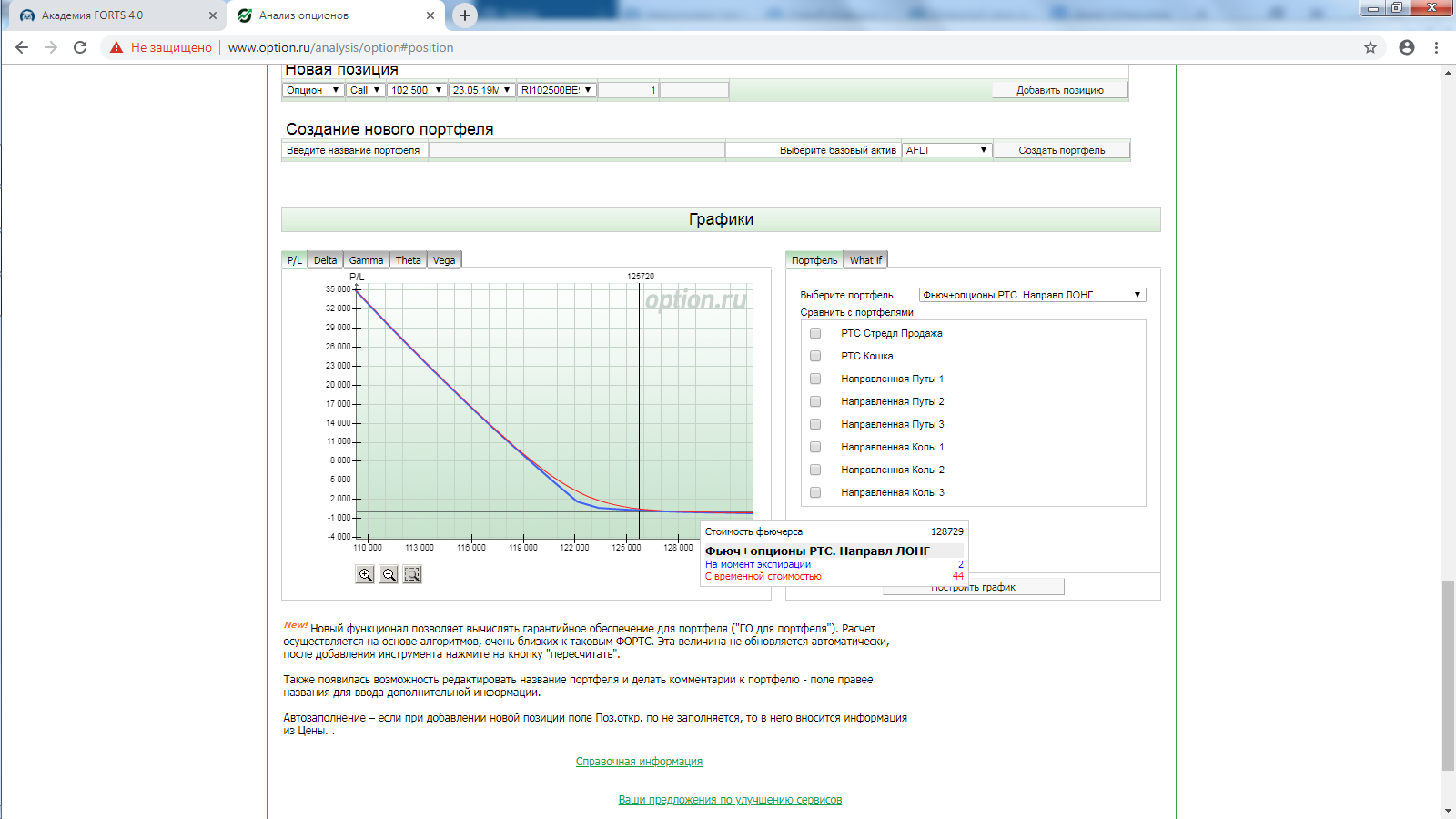Click the Создание нового портфеля heading
1456x819 pixels.
(389, 129)
